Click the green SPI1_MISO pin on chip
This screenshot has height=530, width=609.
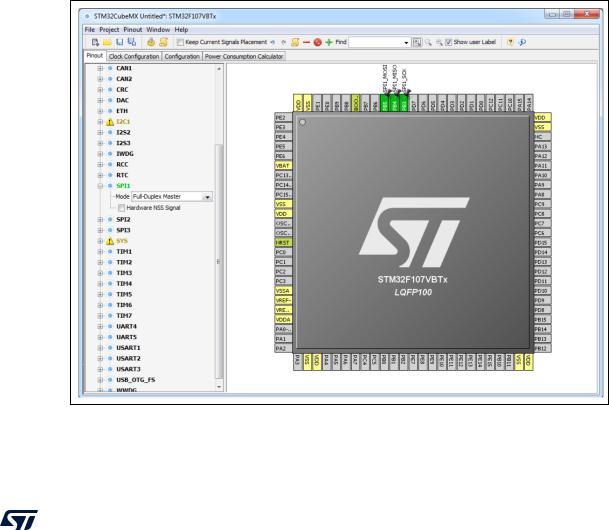point(394,103)
